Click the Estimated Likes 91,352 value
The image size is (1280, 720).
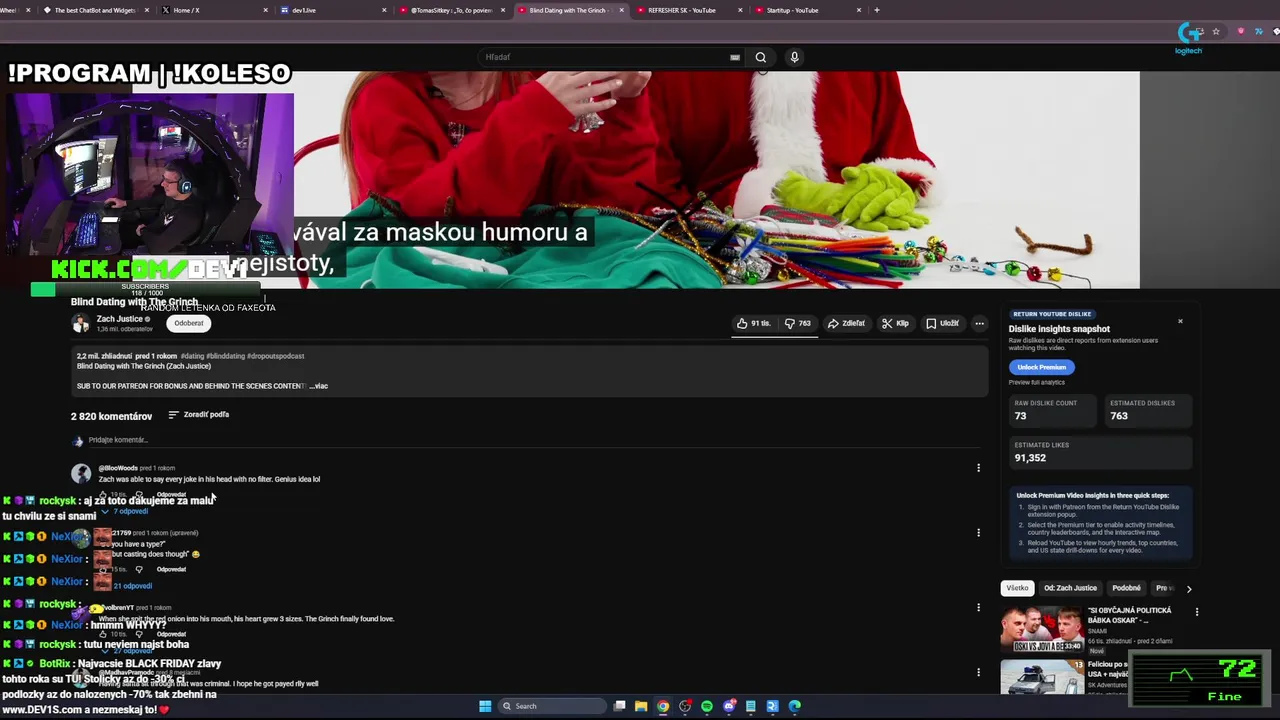click(x=1030, y=458)
